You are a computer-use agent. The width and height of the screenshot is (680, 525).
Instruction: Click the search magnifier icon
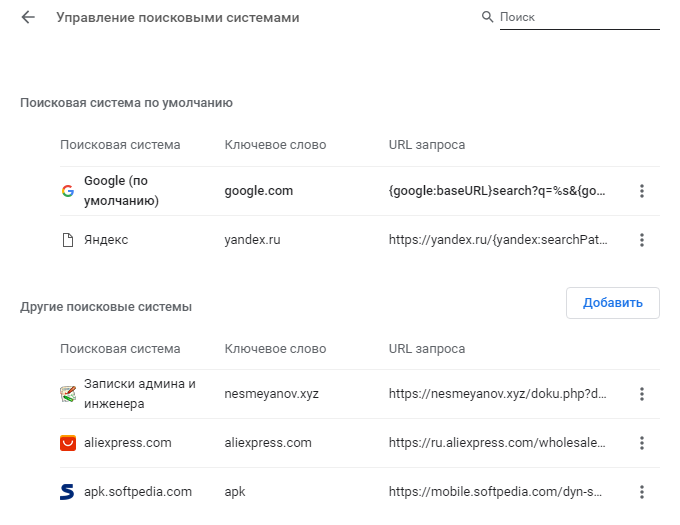[x=488, y=17]
